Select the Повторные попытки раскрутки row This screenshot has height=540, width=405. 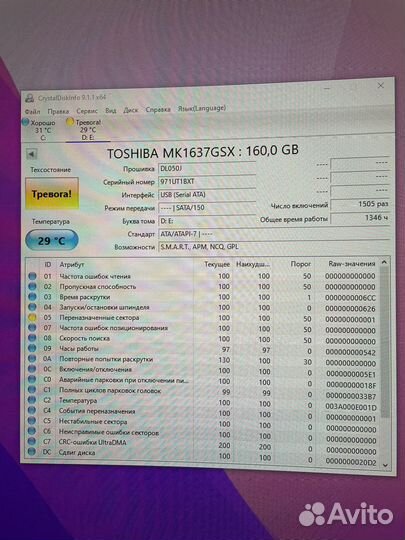202,361
